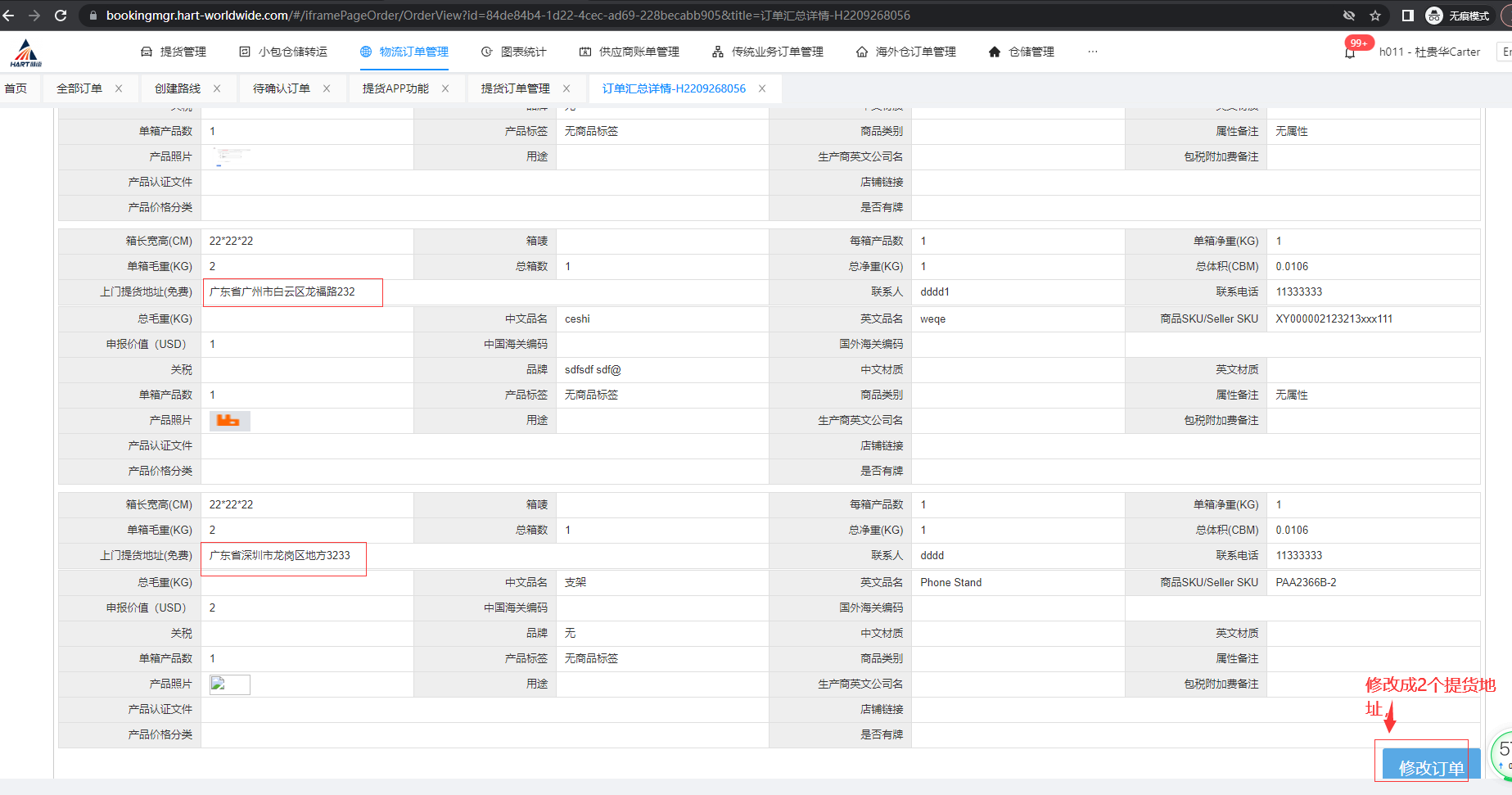The height and width of the screenshot is (795, 1512).
Task: Open the 提货管理 menu
Action: tap(174, 52)
